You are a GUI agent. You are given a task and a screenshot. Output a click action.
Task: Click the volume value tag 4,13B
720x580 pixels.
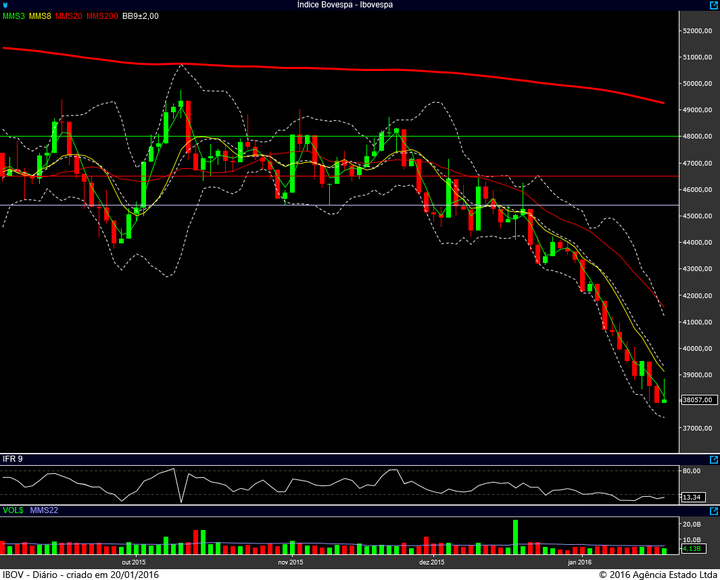click(x=693, y=548)
